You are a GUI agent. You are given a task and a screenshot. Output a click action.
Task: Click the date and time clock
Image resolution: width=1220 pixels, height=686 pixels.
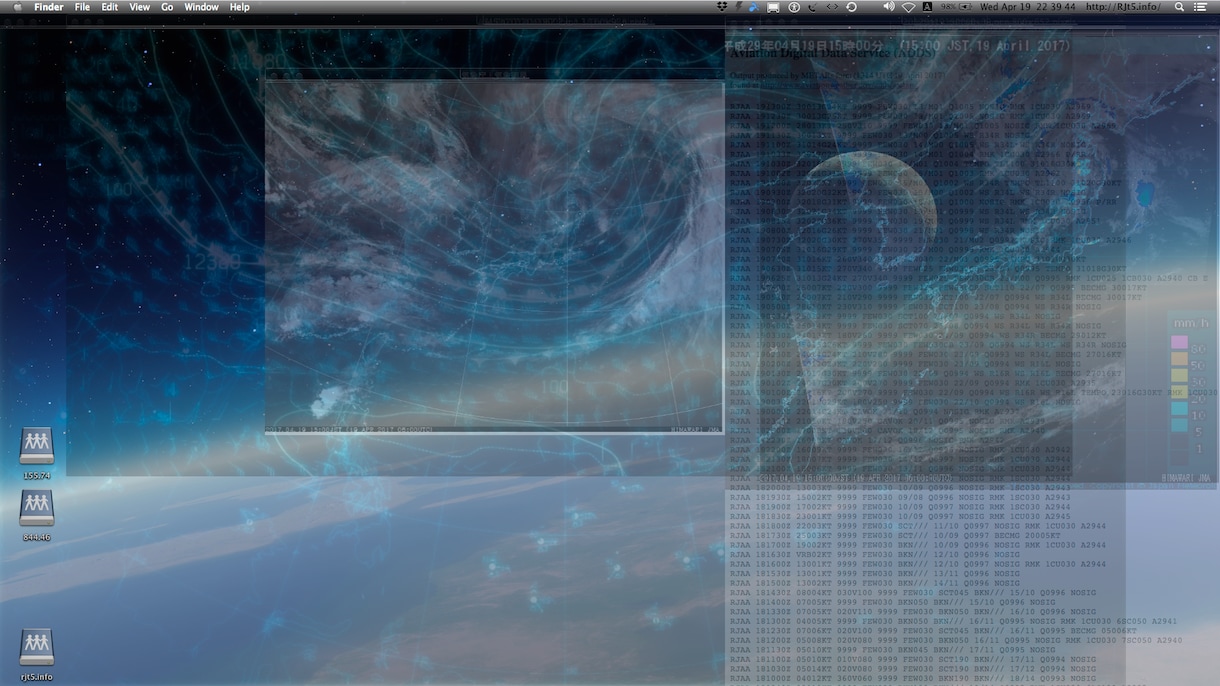tap(1028, 7)
